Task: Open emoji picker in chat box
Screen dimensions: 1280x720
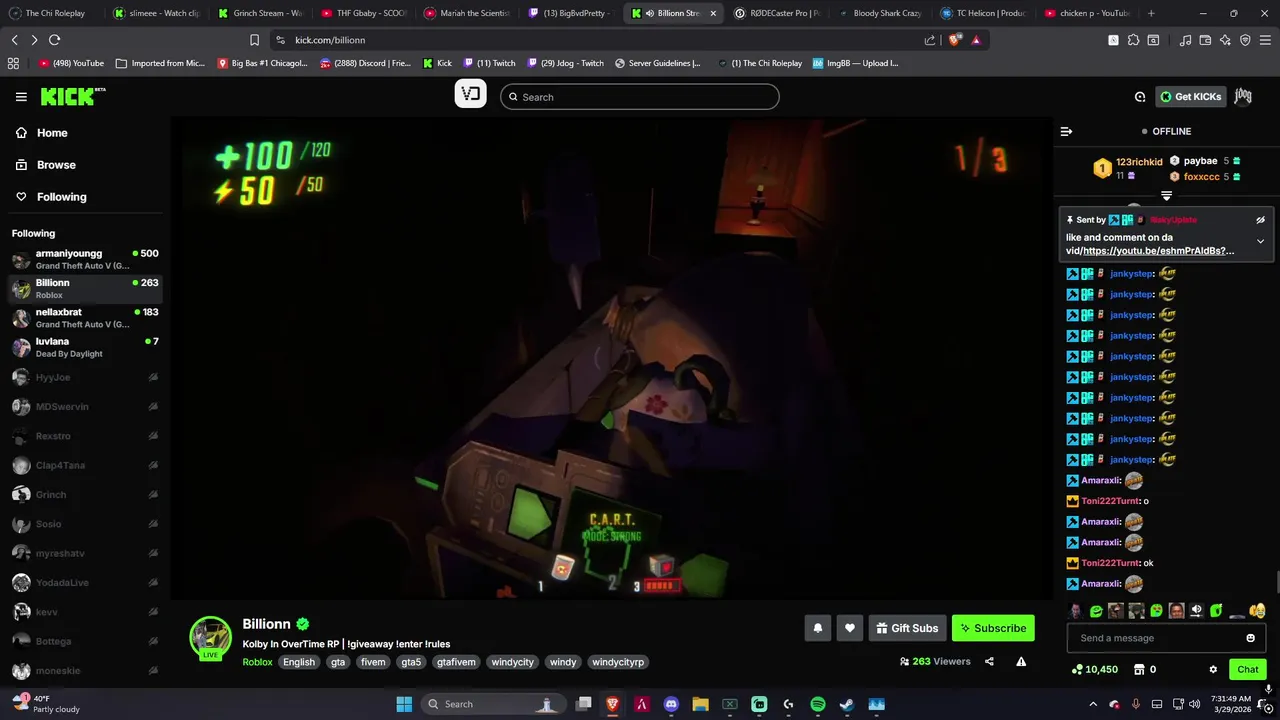Action: click(x=1250, y=638)
